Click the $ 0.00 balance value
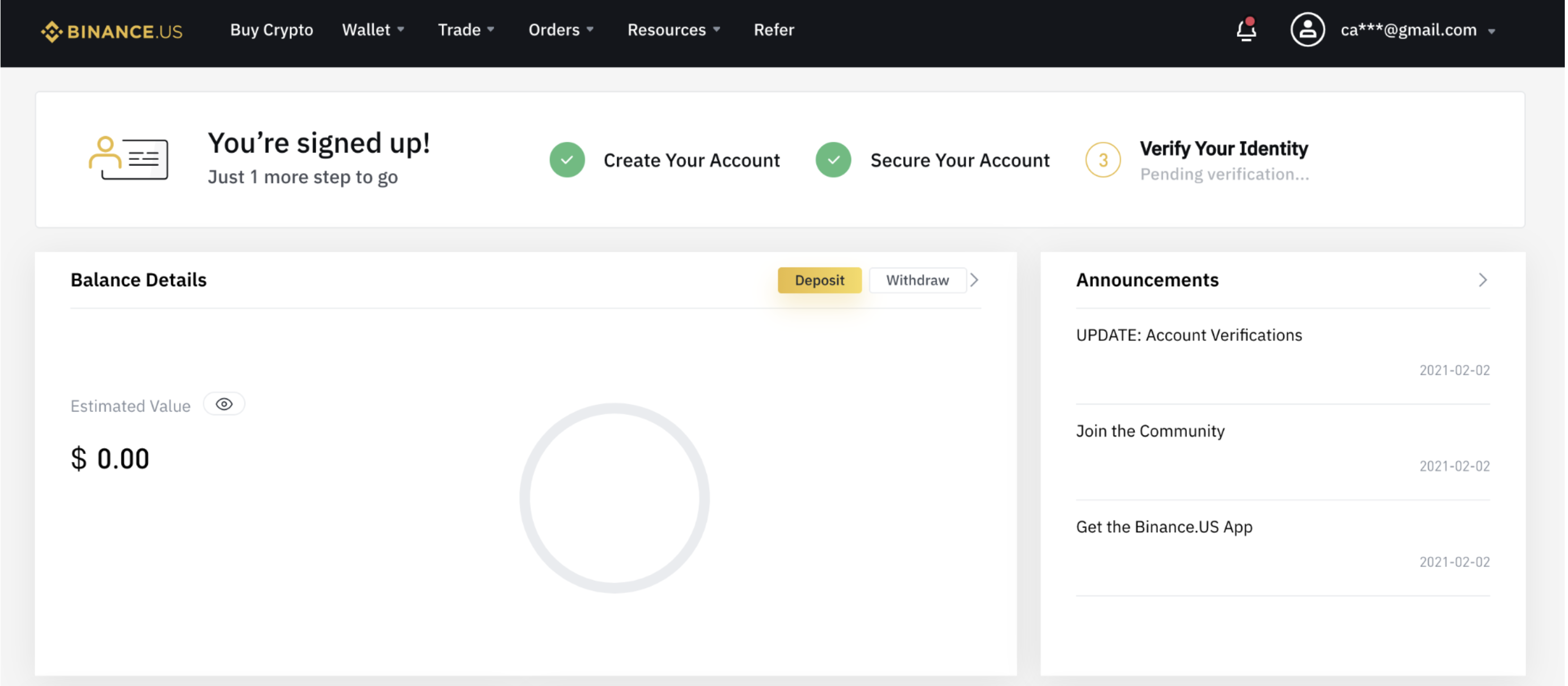This screenshot has height=686, width=1568. coord(109,458)
